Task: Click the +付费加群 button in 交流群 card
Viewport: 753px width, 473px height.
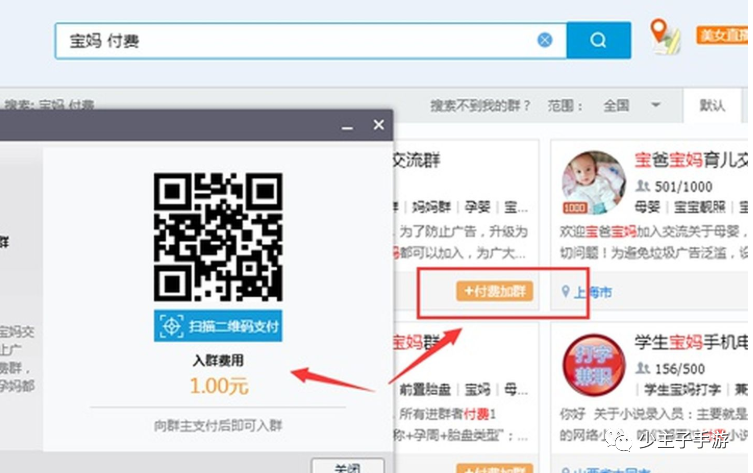Action: click(x=495, y=291)
